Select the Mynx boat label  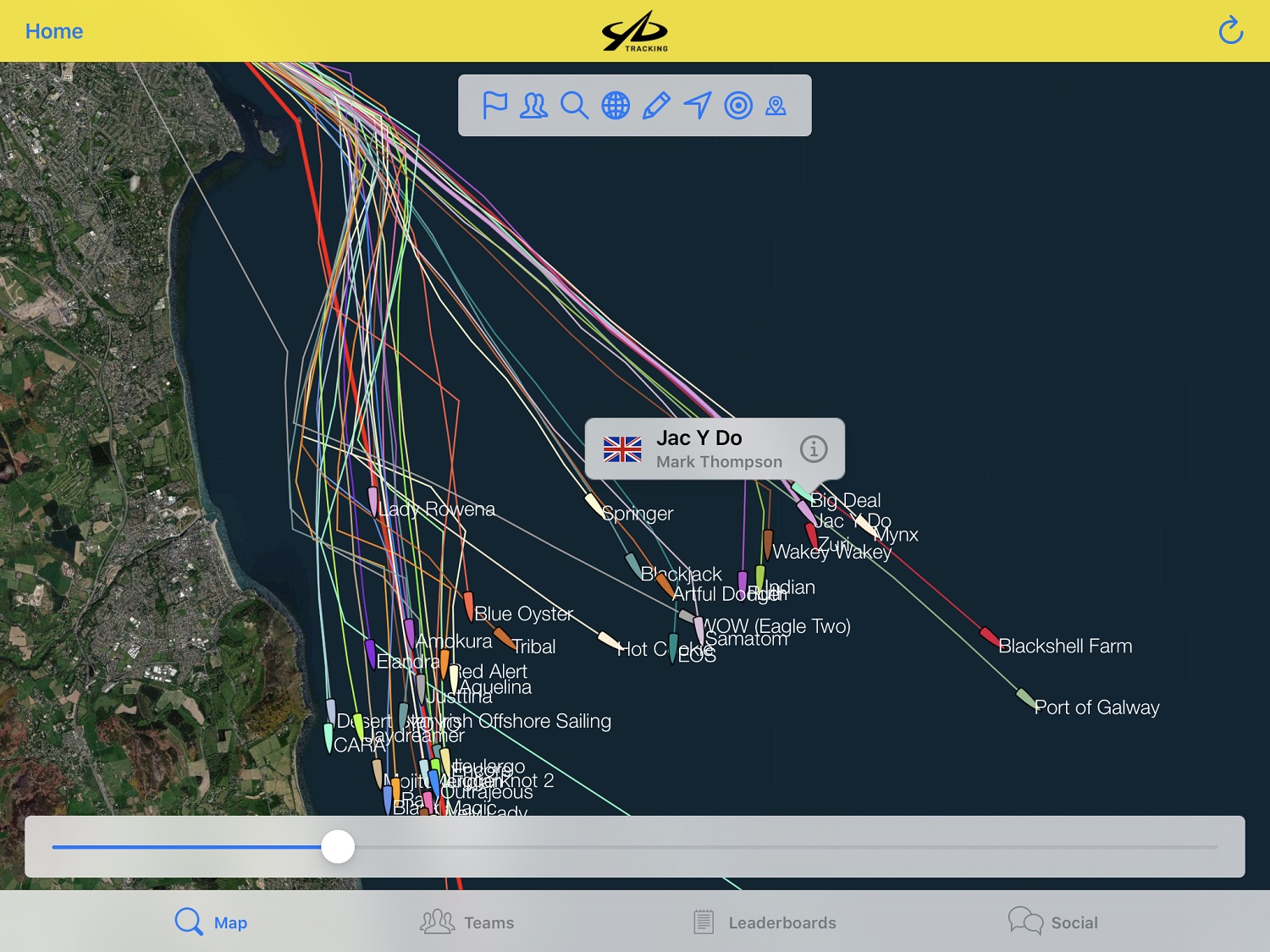click(895, 535)
